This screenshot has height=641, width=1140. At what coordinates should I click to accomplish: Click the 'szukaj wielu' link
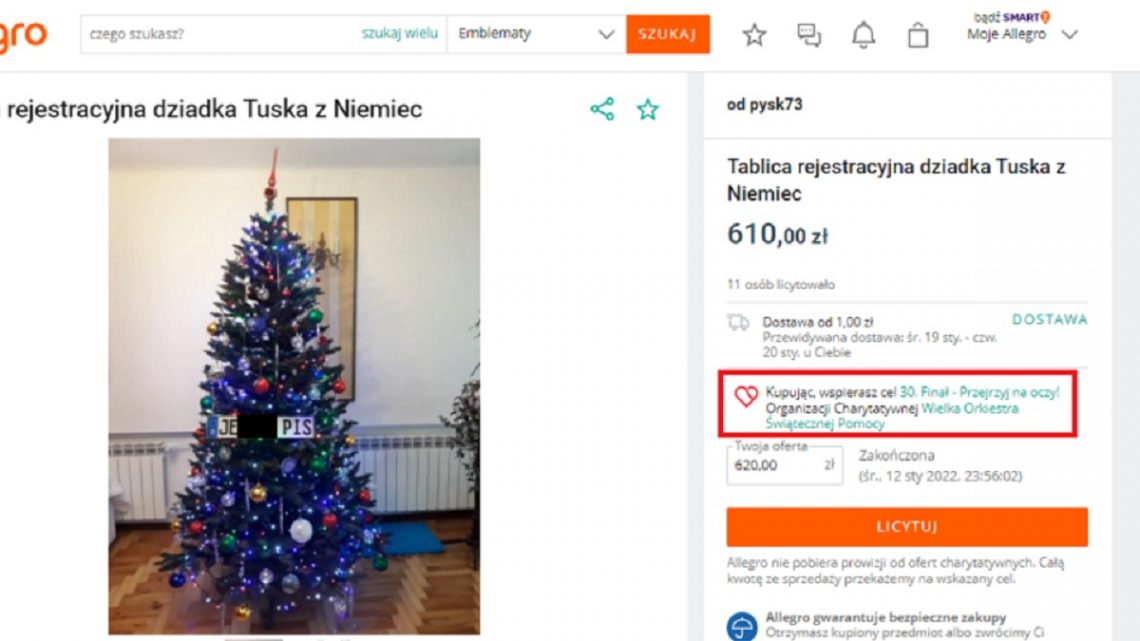(x=399, y=33)
